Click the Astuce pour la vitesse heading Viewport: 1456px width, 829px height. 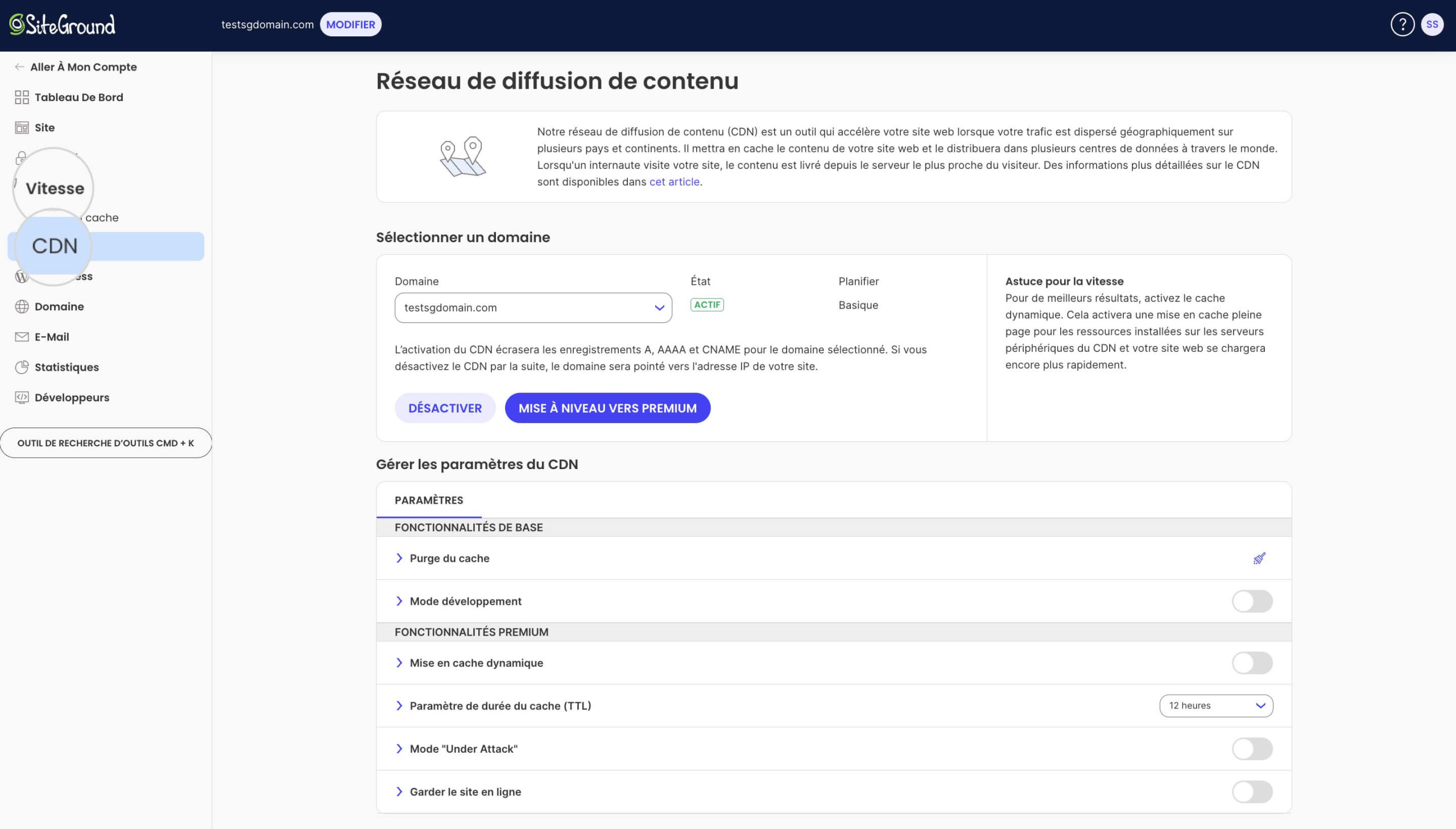1064,281
